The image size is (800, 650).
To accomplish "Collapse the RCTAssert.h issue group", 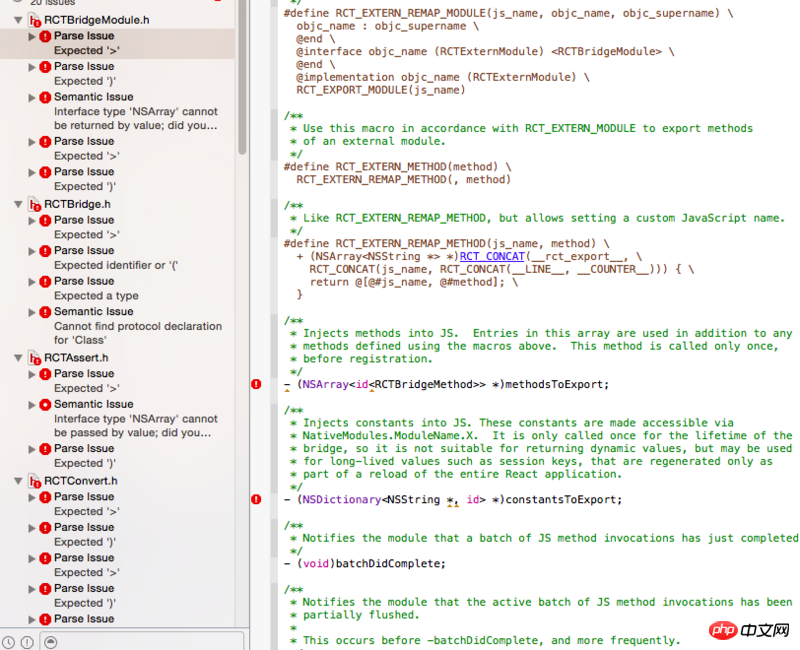I will (19, 358).
